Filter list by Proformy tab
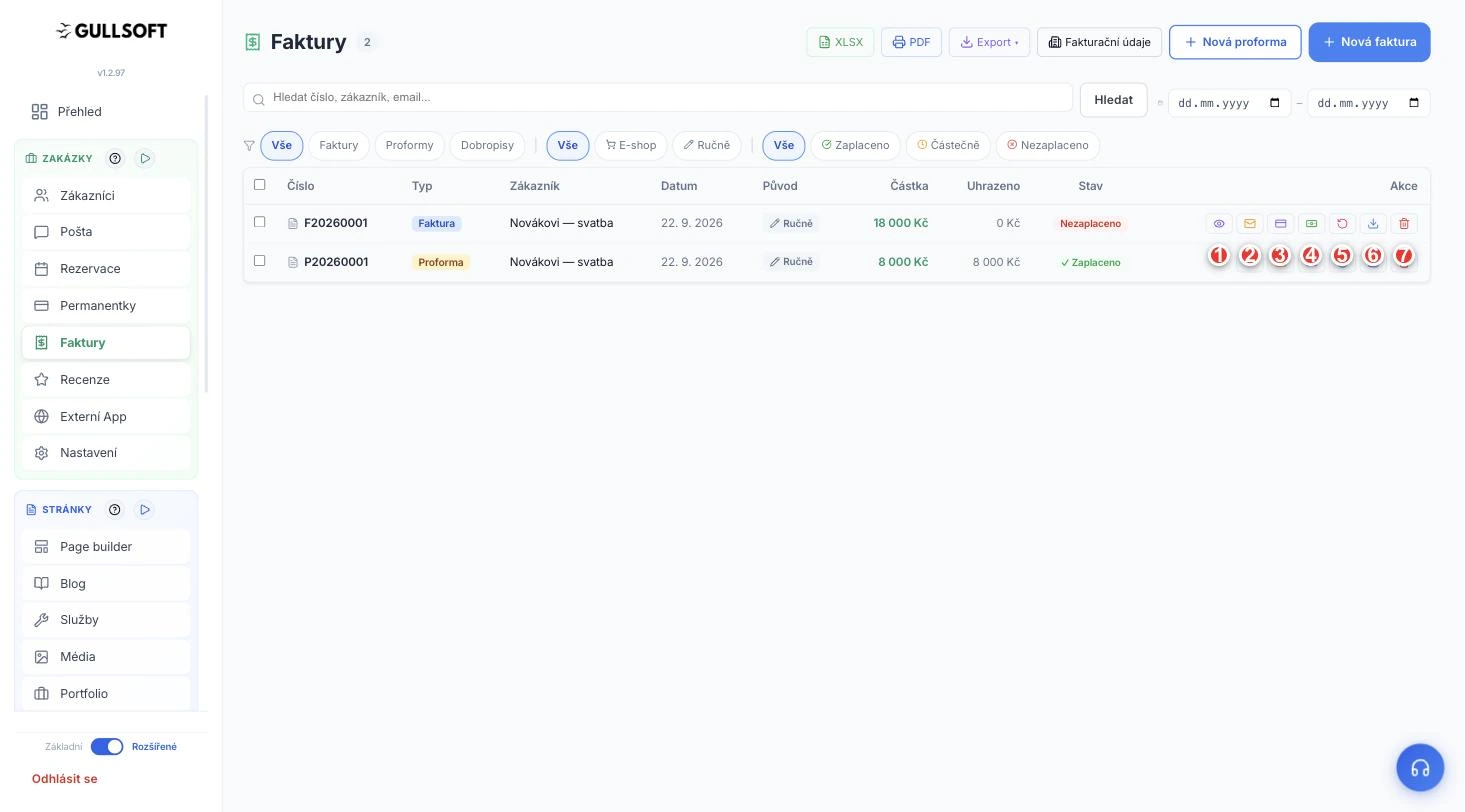 (x=410, y=145)
